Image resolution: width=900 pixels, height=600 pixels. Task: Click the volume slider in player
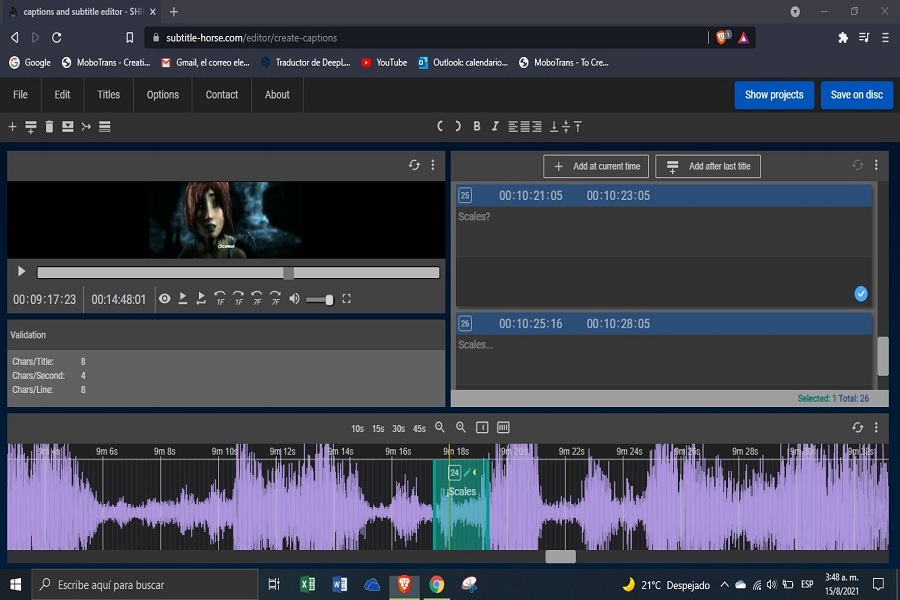click(x=320, y=300)
